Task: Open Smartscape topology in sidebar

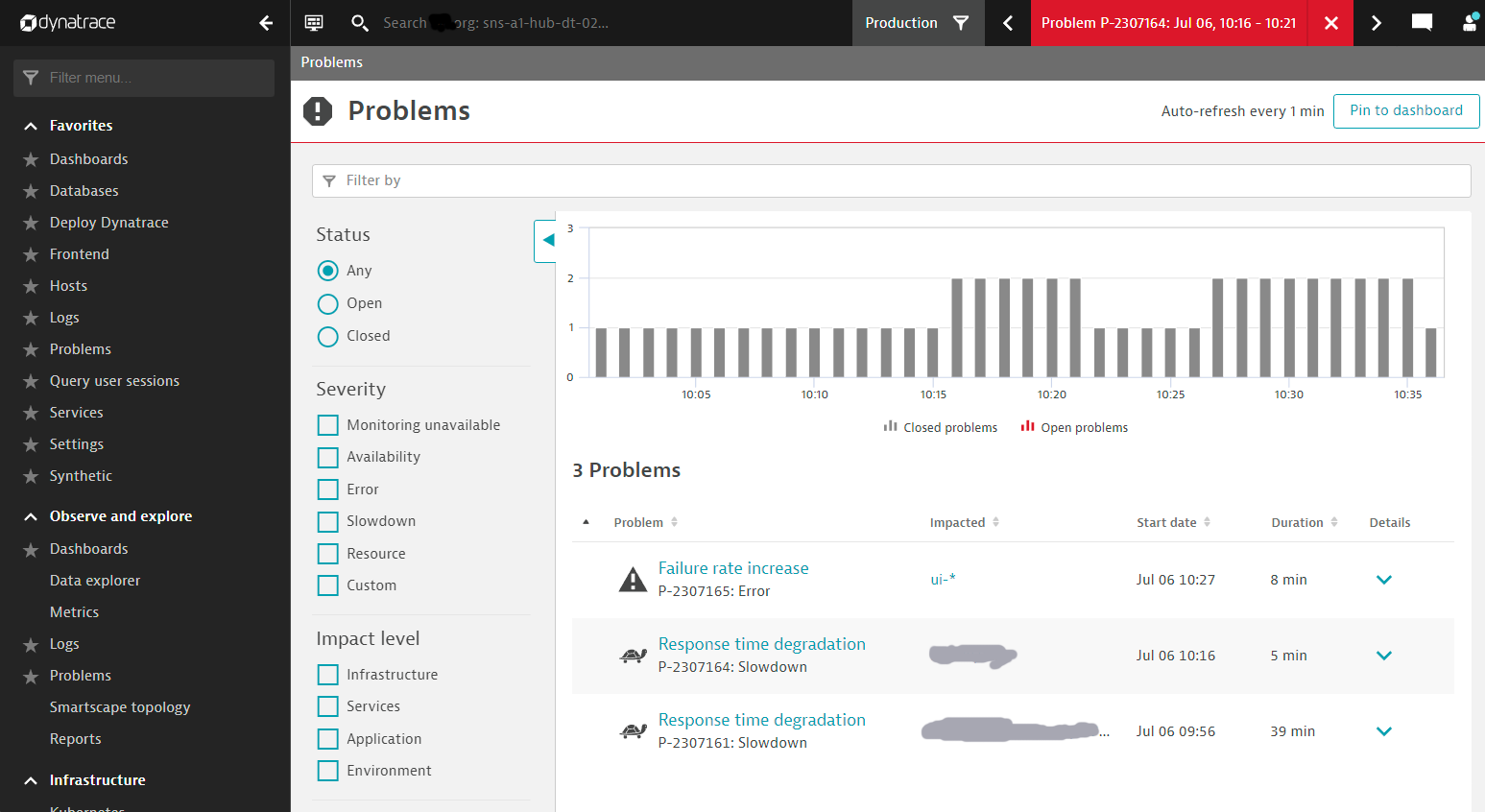Action: click(120, 707)
